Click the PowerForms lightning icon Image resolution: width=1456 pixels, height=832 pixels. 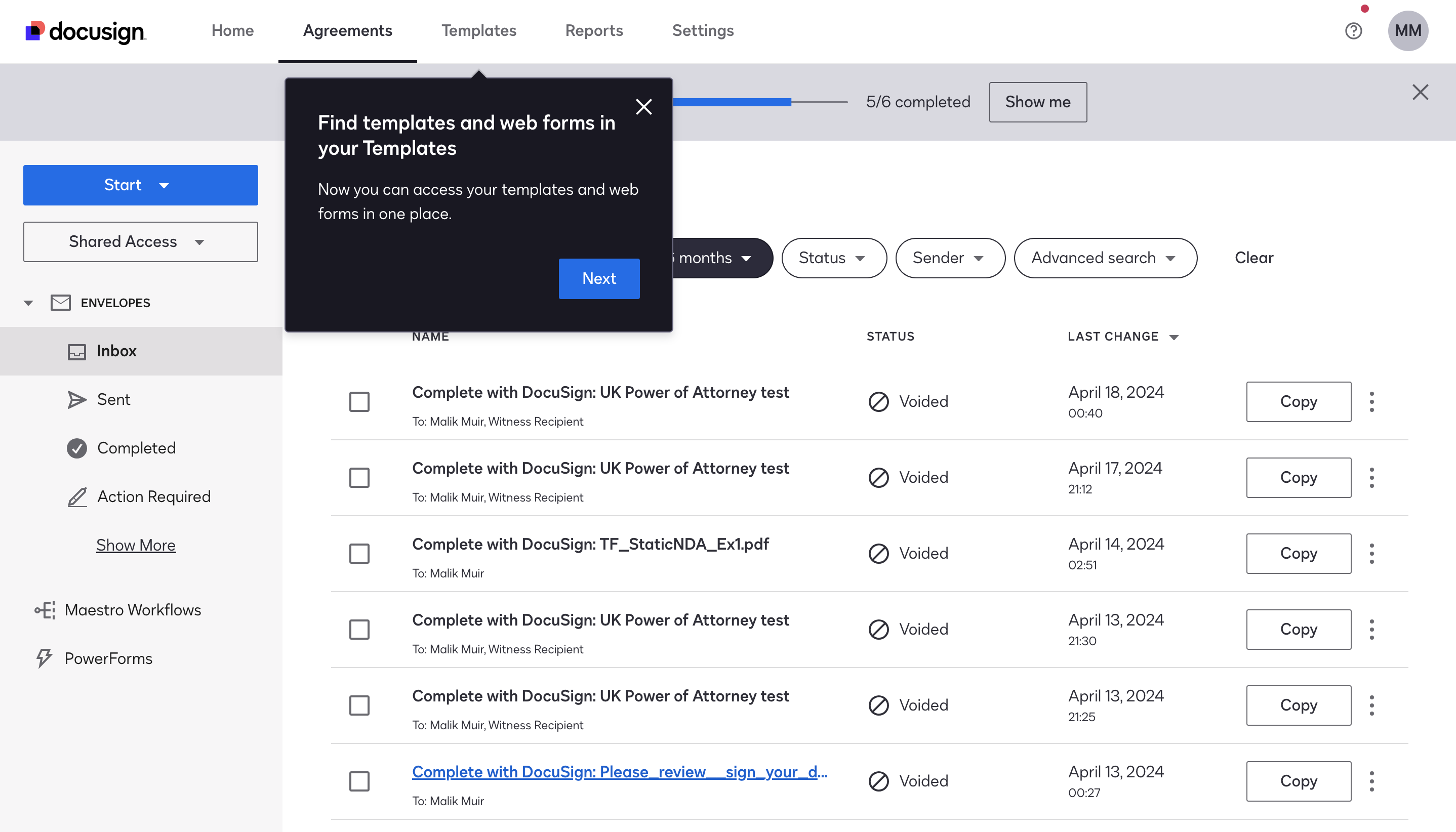[45, 659]
